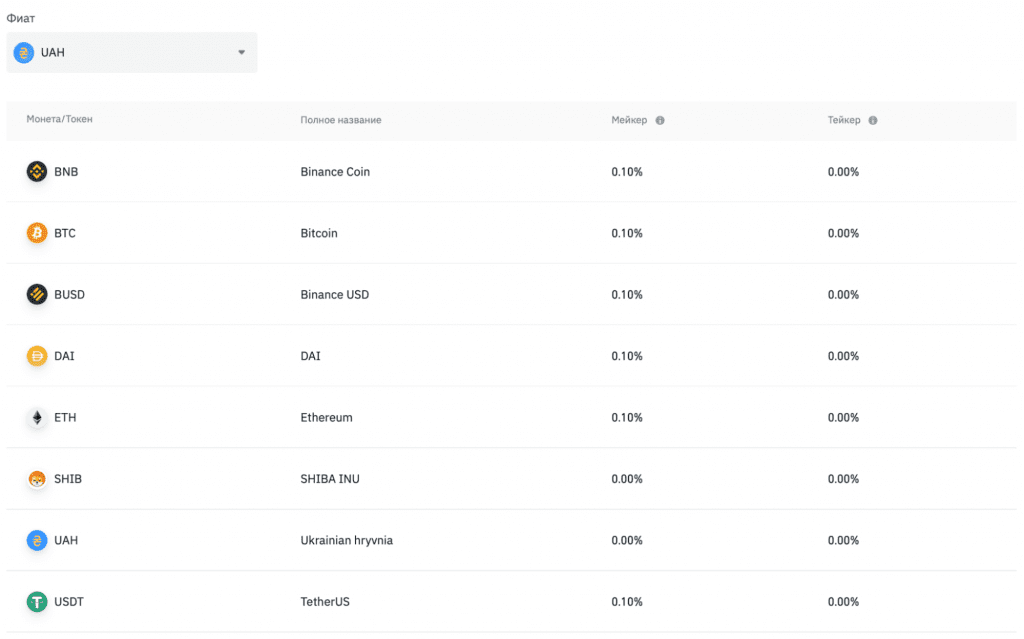This screenshot has height=639, width=1024.
Task: Click the Полное название column header
Action: [x=340, y=120]
